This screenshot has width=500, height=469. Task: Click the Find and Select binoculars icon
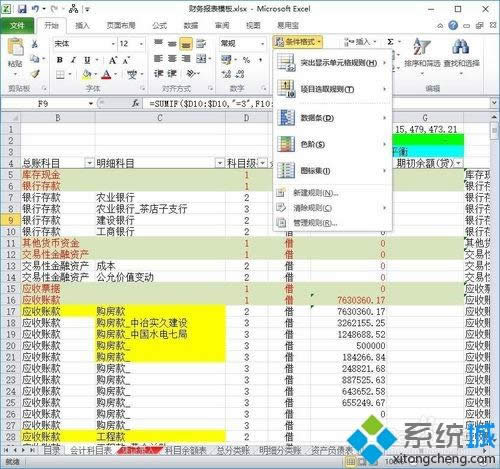(x=461, y=47)
